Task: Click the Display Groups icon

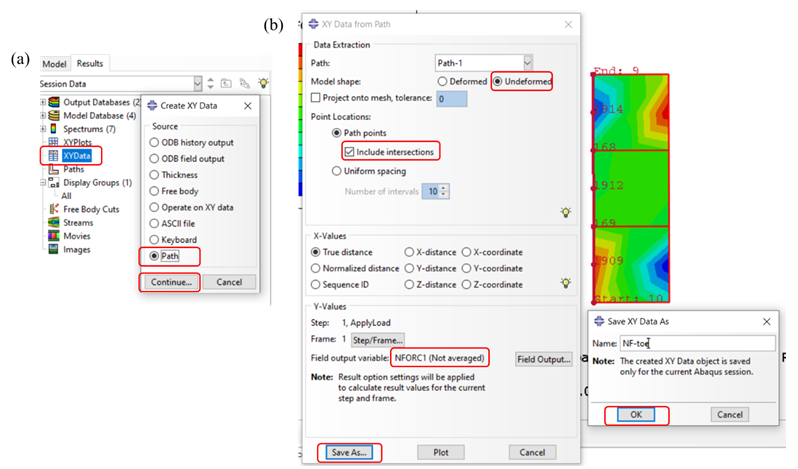Action: (53, 183)
